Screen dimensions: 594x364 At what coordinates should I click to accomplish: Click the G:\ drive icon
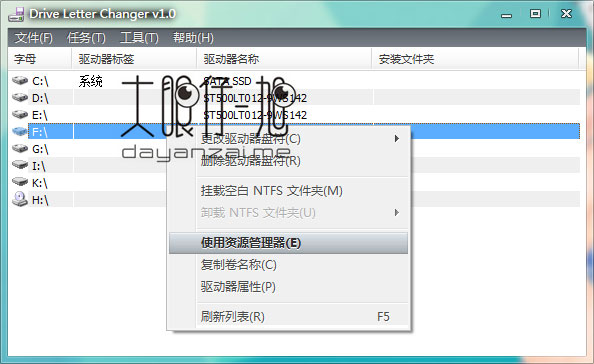20,149
